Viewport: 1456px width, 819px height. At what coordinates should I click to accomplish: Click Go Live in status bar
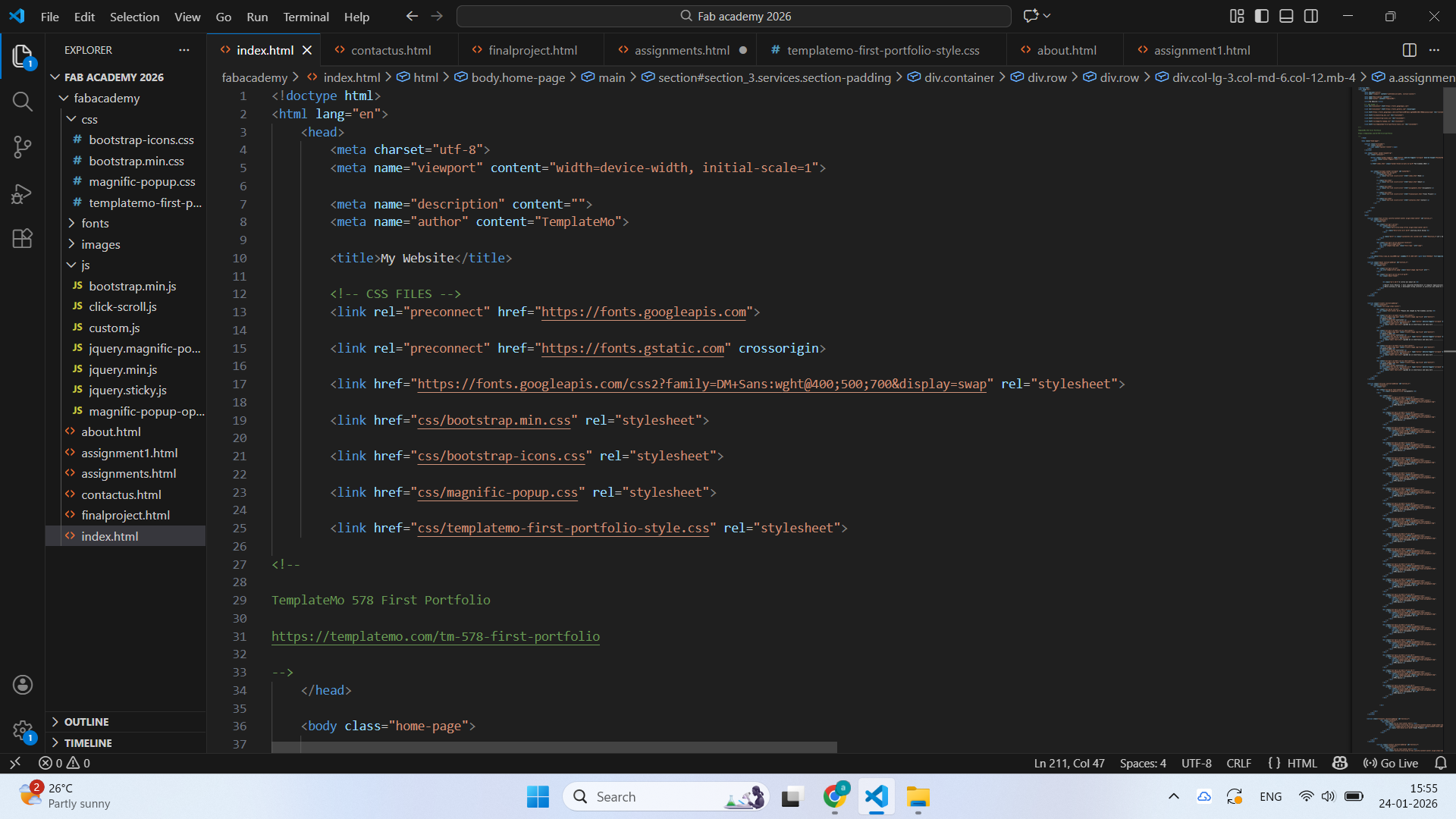(x=1391, y=763)
